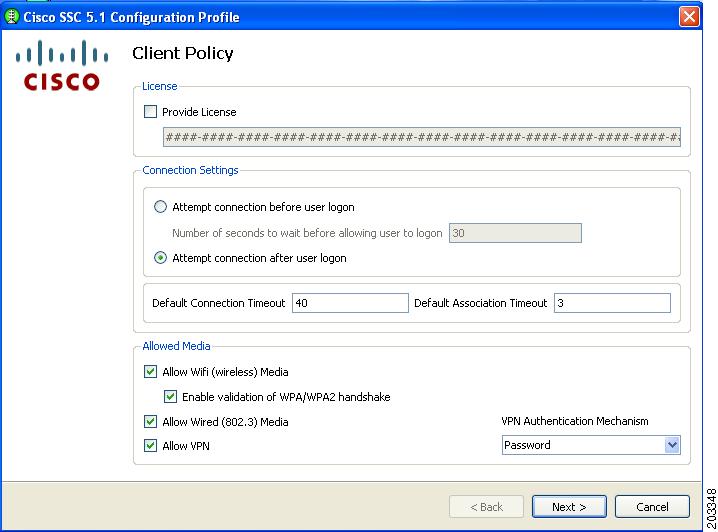Image resolution: width=718 pixels, height=532 pixels.
Task: Click the Next button
Action: coord(569,507)
